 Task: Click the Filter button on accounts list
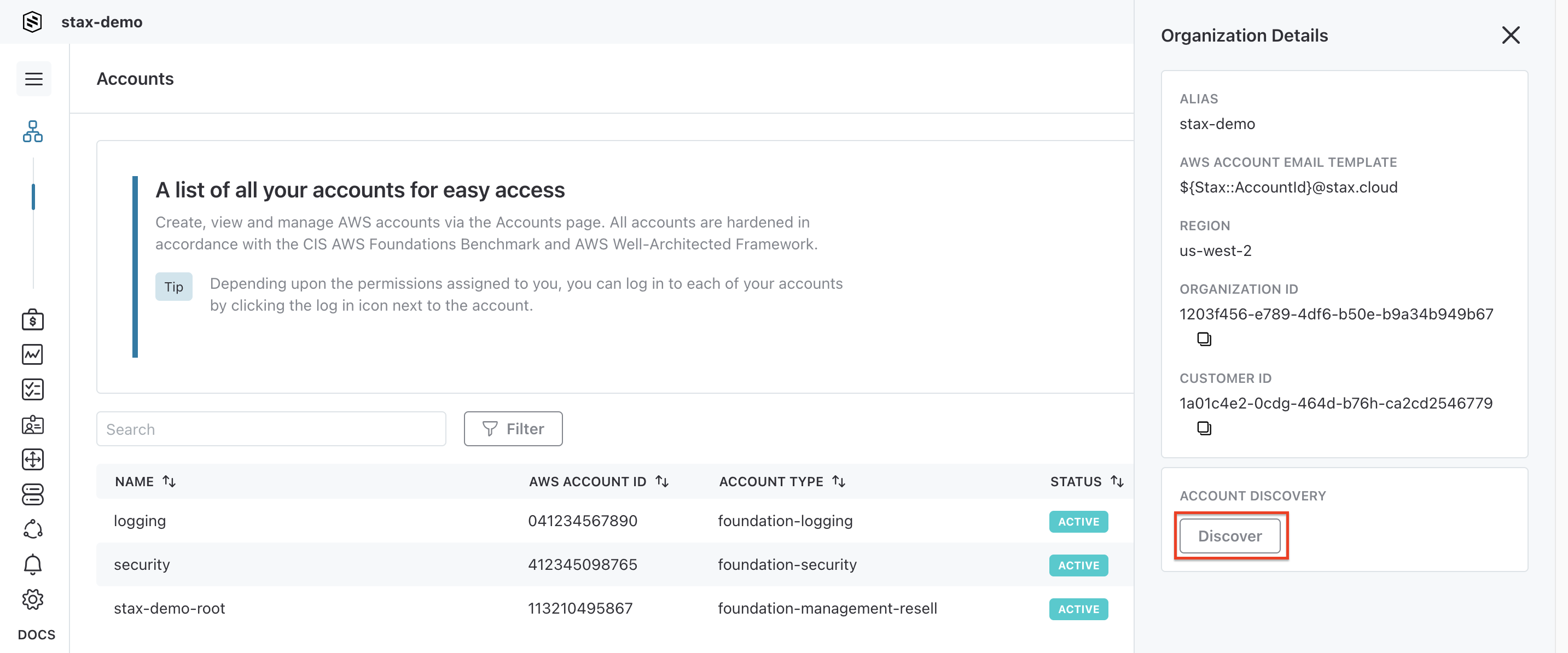pyautogui.click(x=513, y=428)
